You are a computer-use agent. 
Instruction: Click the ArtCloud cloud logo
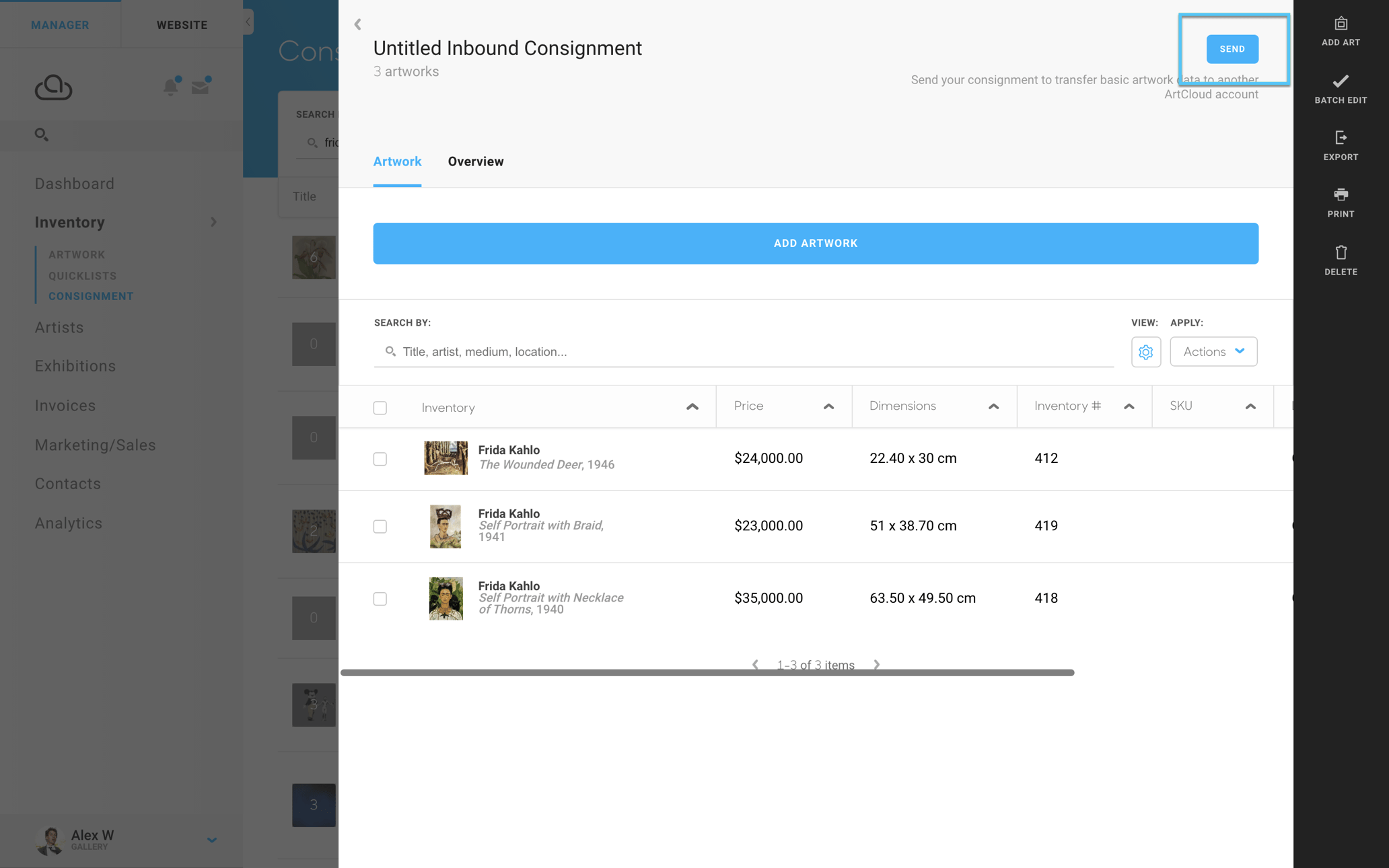coord(53,87)
